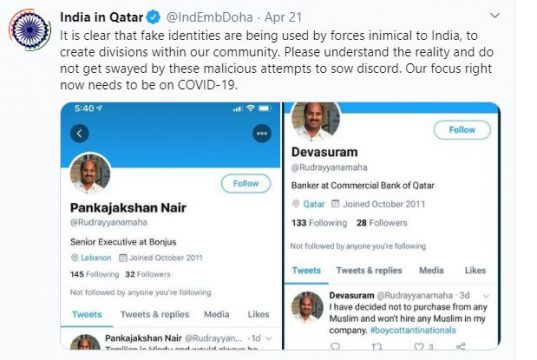Viewport: 537px width, 360px height.
Task: Switch to Media tab on Pankajakshan profile
Action: click(216, 314)
